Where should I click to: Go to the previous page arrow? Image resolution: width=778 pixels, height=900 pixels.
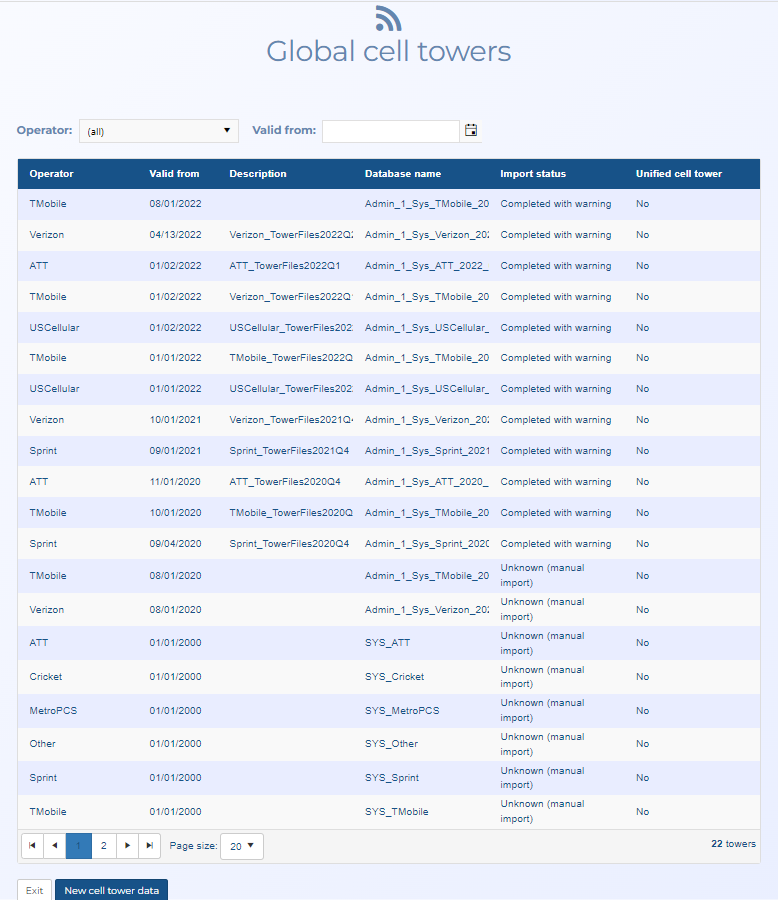tap(54, 846)
